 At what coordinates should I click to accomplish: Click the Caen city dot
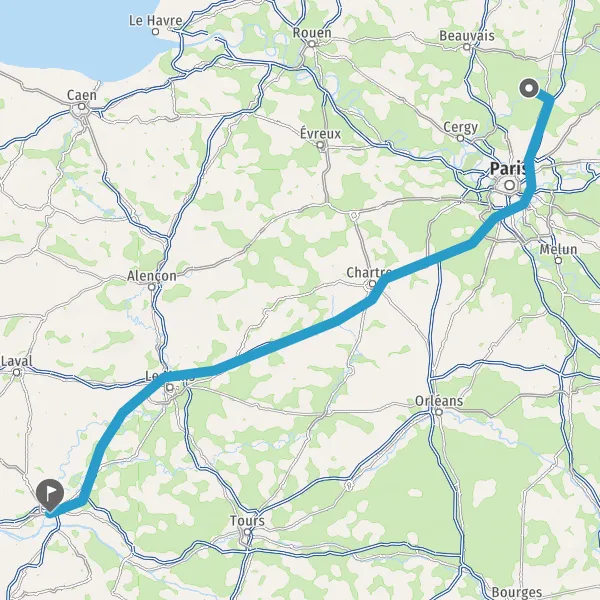pos(82,107)
